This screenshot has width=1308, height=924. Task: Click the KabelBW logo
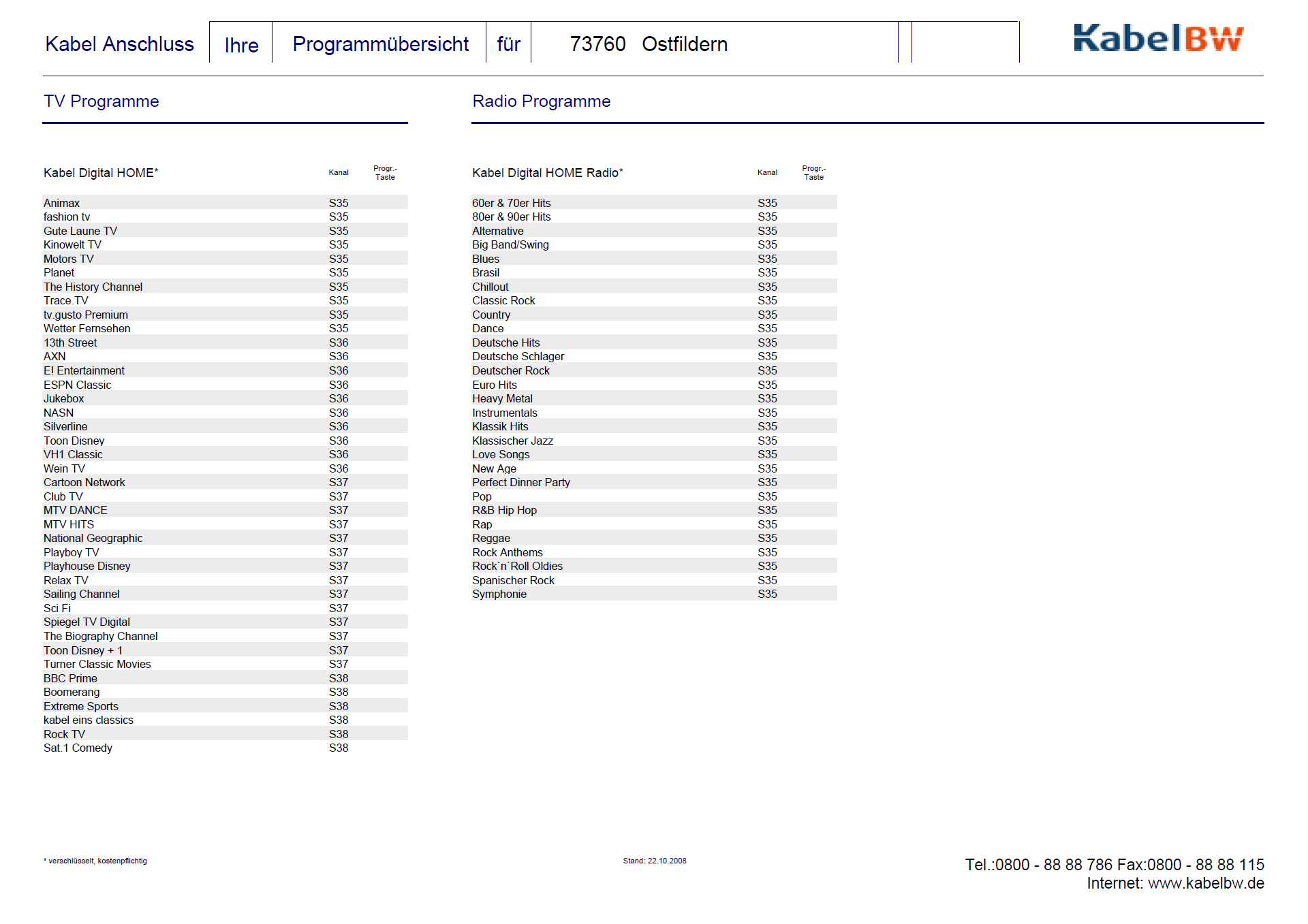pyautogui.click(x=1157, y=38)
